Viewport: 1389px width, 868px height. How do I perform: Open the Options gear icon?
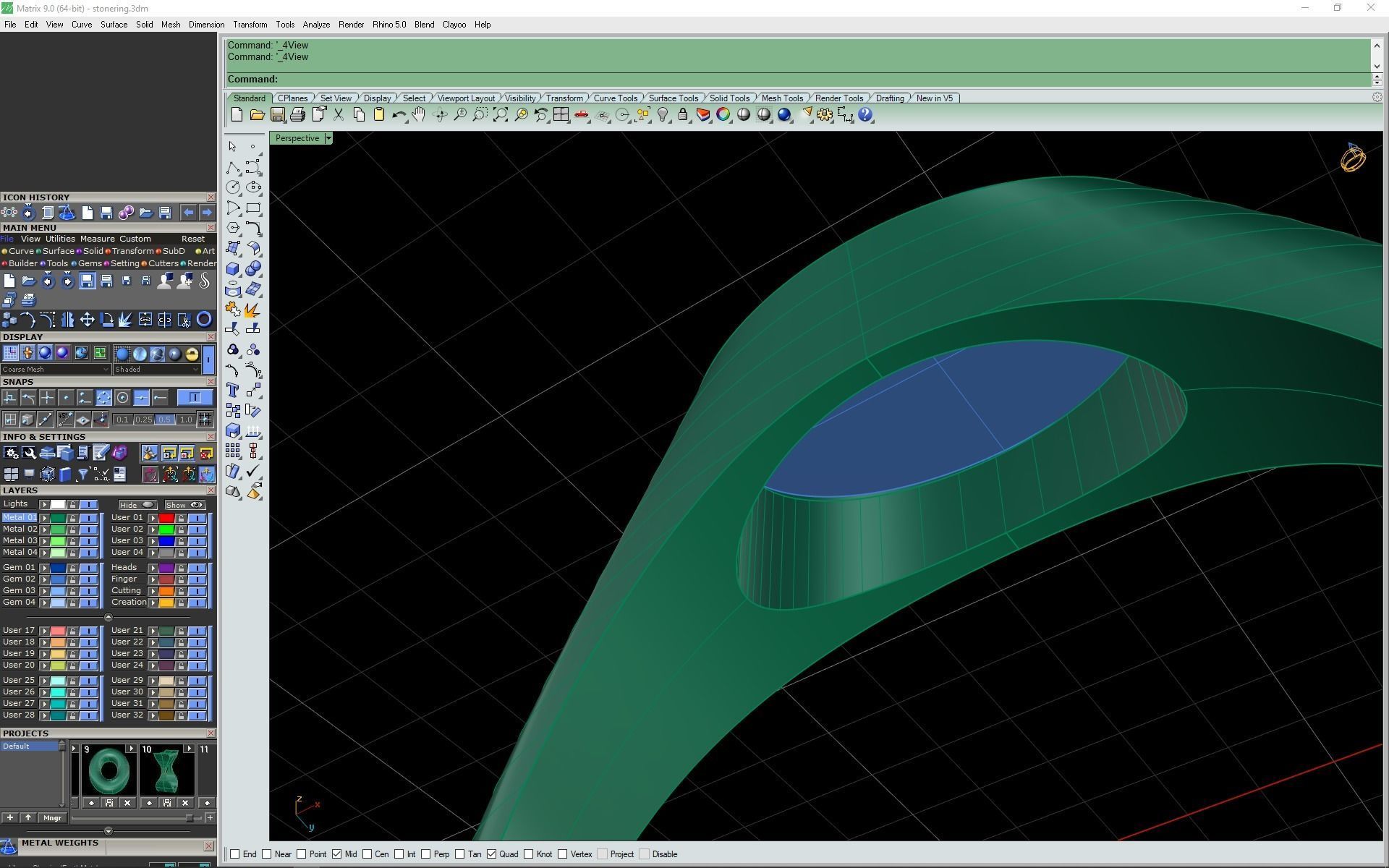[x=825, y=114]
